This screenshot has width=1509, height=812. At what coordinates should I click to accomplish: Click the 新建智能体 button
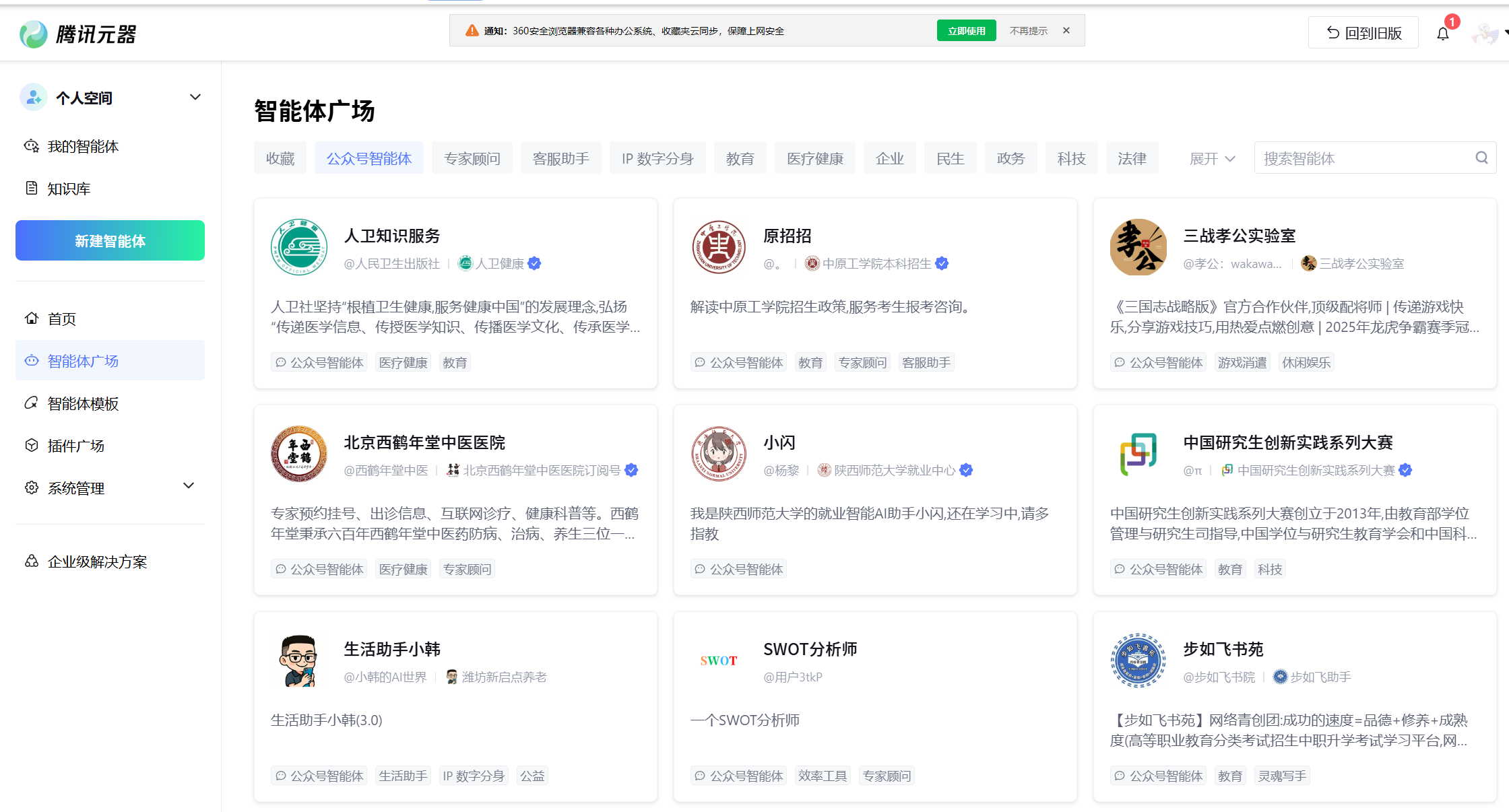(x=110, y=240)
